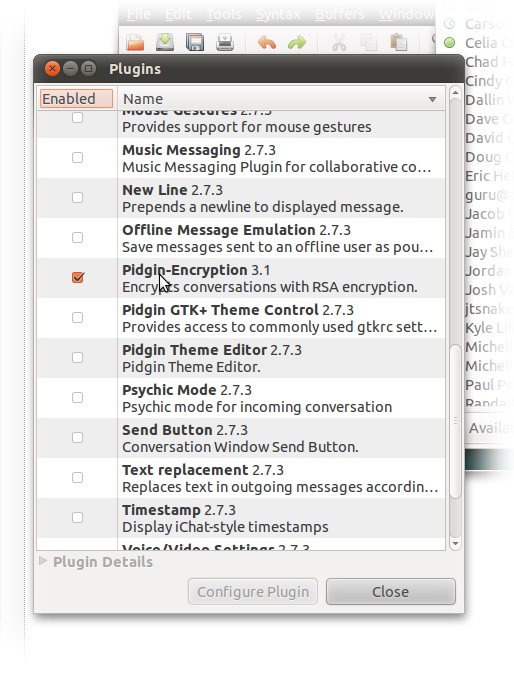Click the Undo arrow icon
The width and height of the screenshot is (514, 674).
(267, 43)
